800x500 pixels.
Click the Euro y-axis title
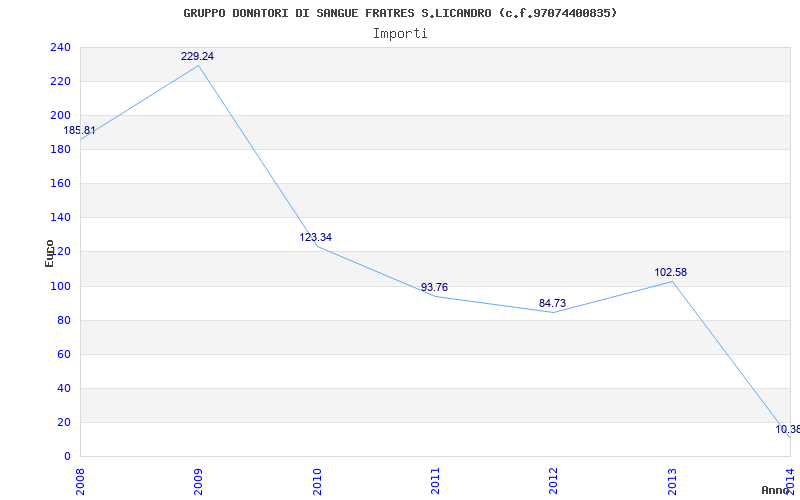coord(49,253)
